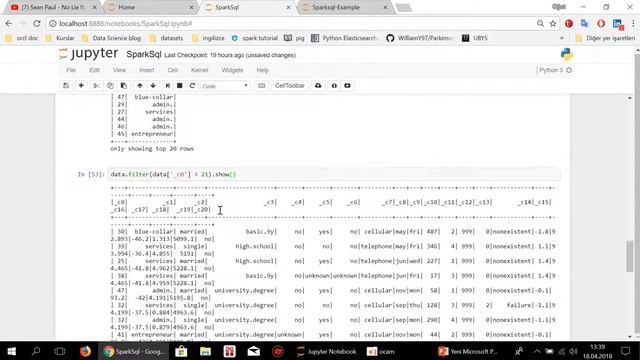The height and width of the screenshot is (360, 640).
Task: Reload the current page
Action: [37, 24]
